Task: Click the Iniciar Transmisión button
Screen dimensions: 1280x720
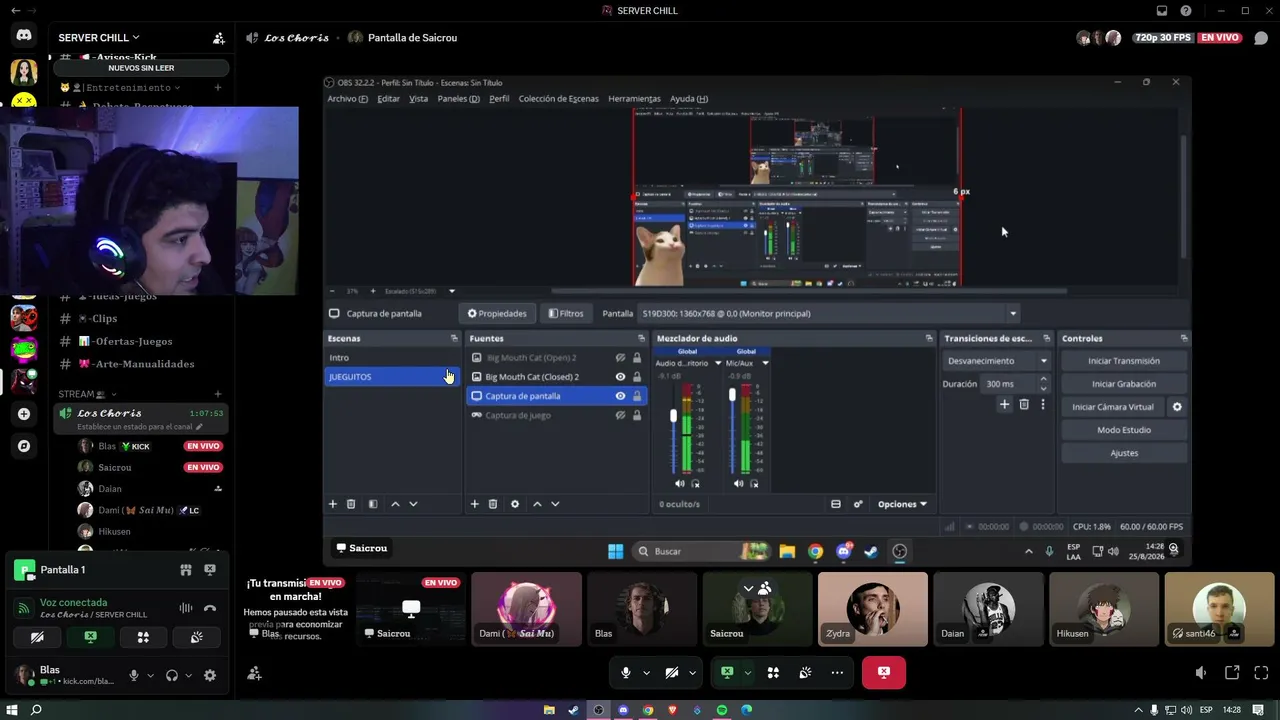Action: [x=1125, y=361]
